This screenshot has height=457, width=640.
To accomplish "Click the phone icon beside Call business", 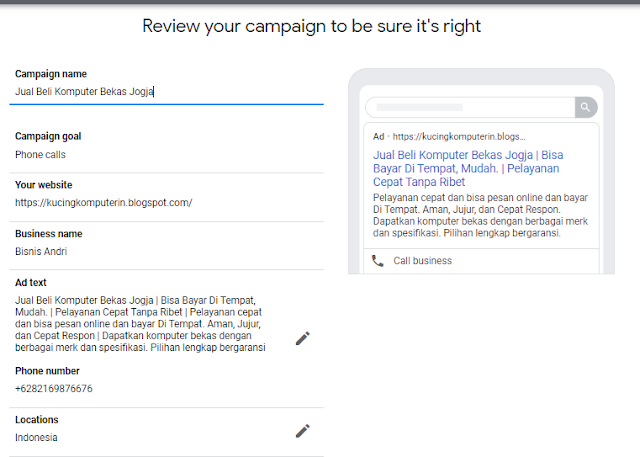I will point(378,261).
